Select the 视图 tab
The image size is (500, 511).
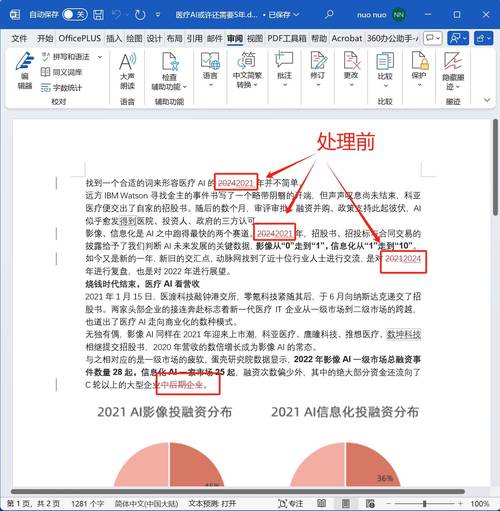coord(255,39)
